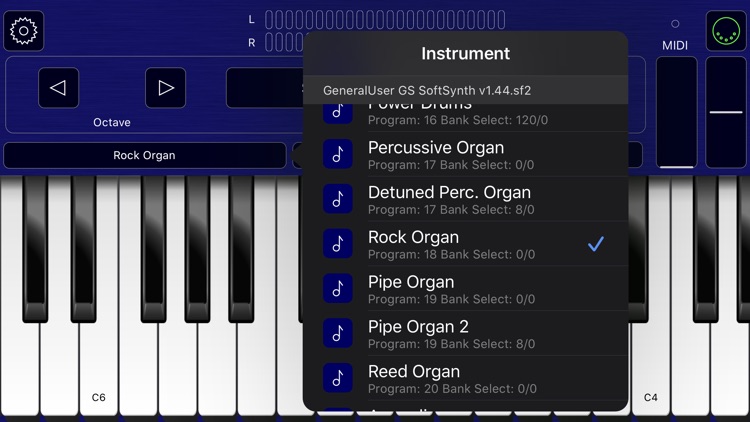
Task: Click 'Program: 20 Bank Select: 0/0' text
Action: click(452, 389)
